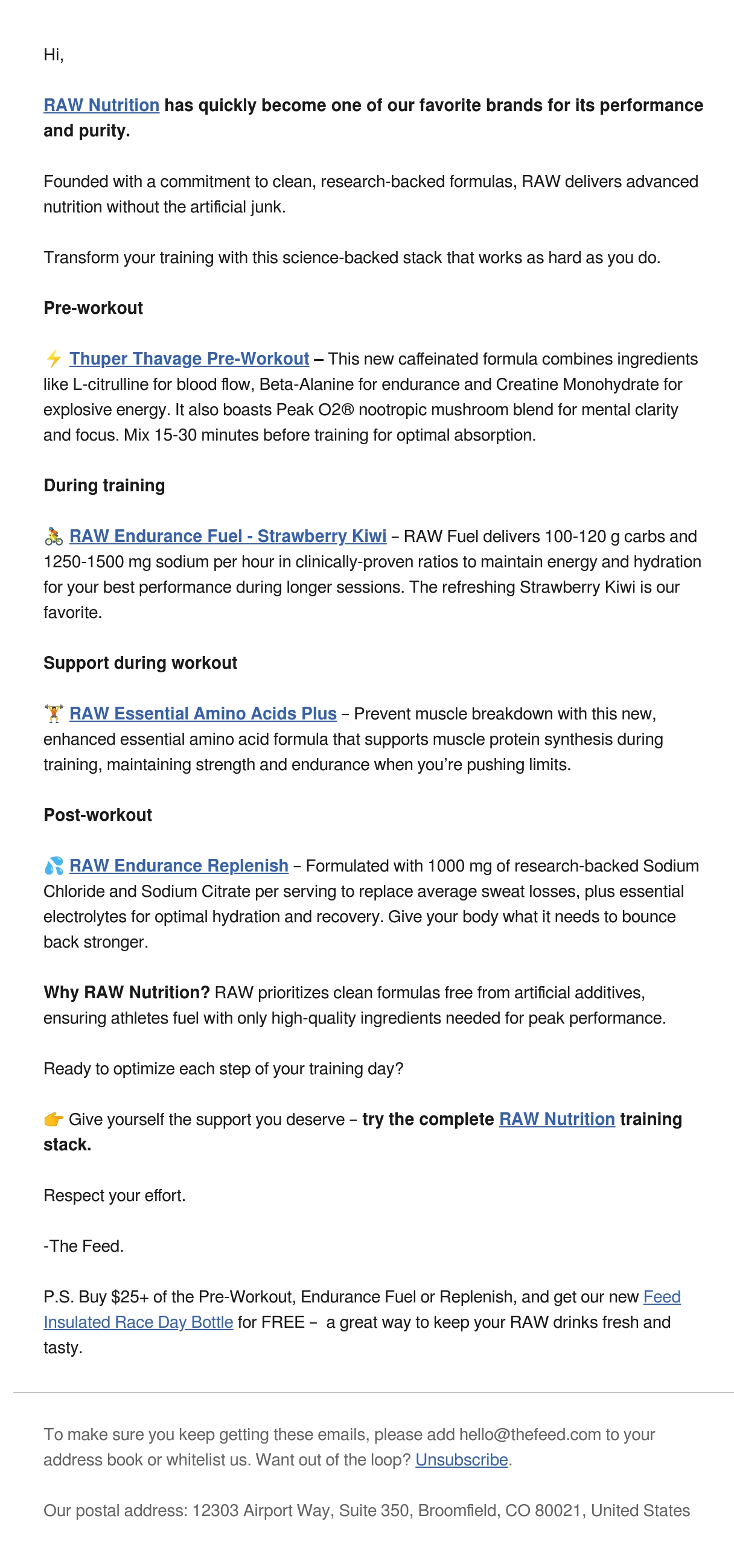The height and width of the screenshot is (1568, 734).
Task: Click the Unsubscribe link in footer
Action: coord(461,1459)
